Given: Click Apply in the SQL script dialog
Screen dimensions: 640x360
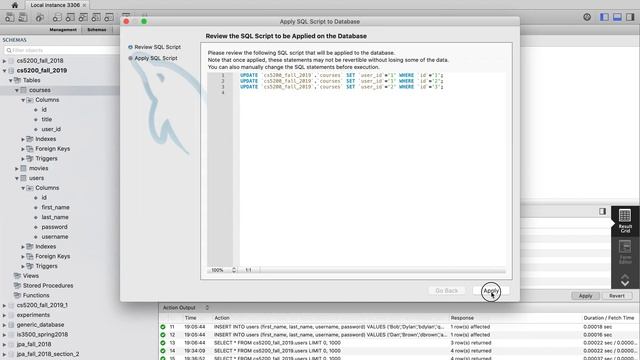Looking at the screenshot, I should (x=491, y=291).
